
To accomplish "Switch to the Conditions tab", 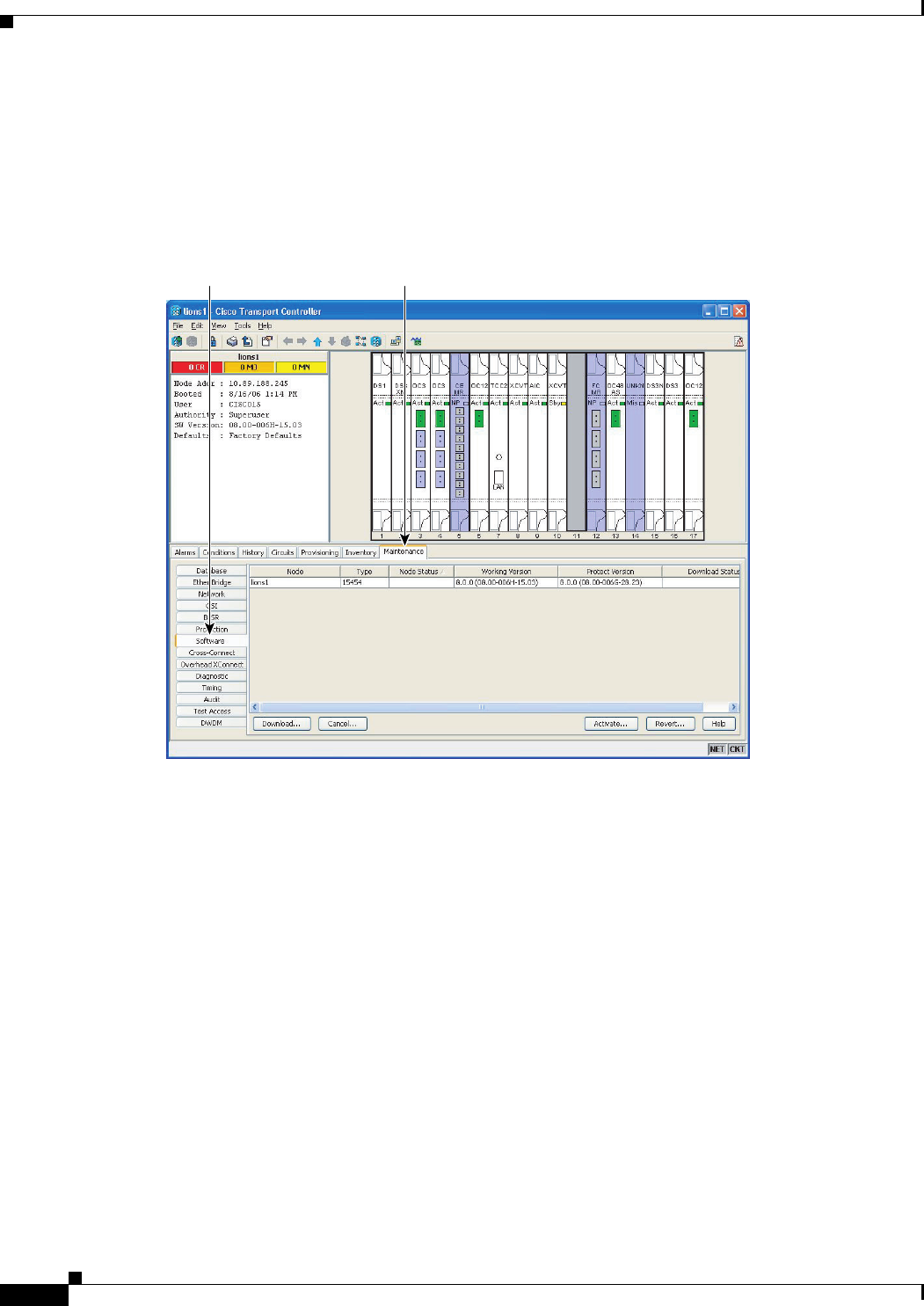I will click(x=219, y=552).
